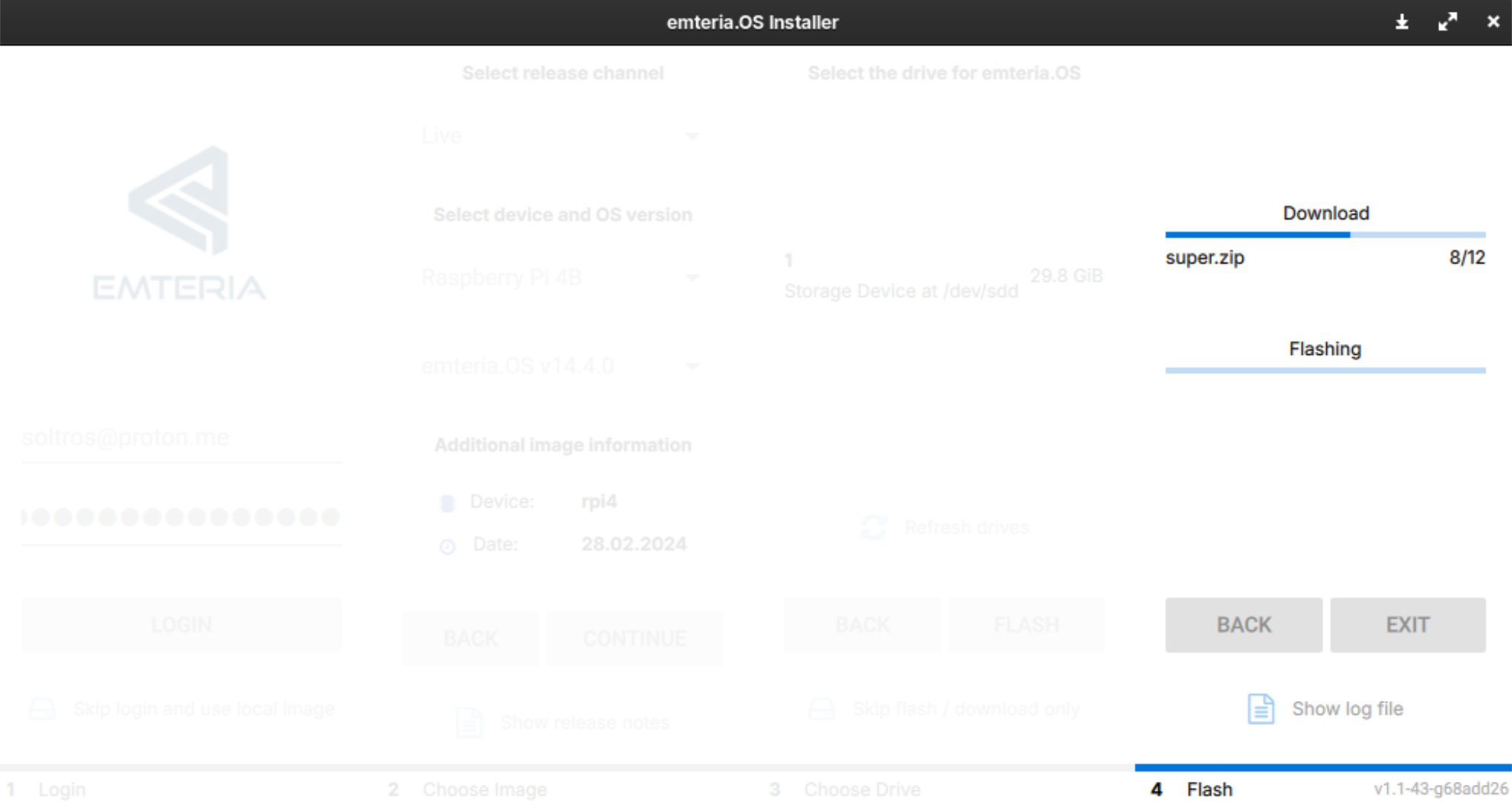This screenshot has width=1512, height=802.
Task: Expand the release channel dropdown
Action: coord(694,135)
